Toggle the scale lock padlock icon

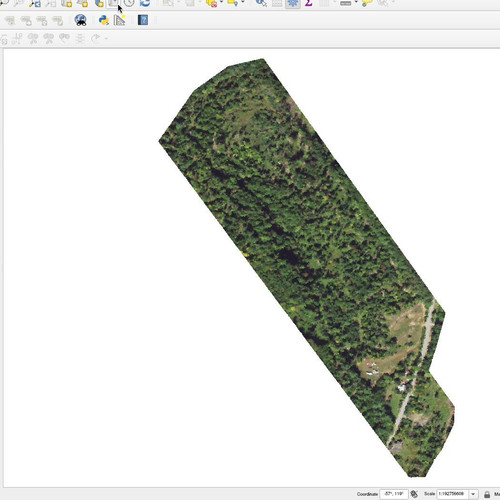pyautogui.click(x=487, y=494)
